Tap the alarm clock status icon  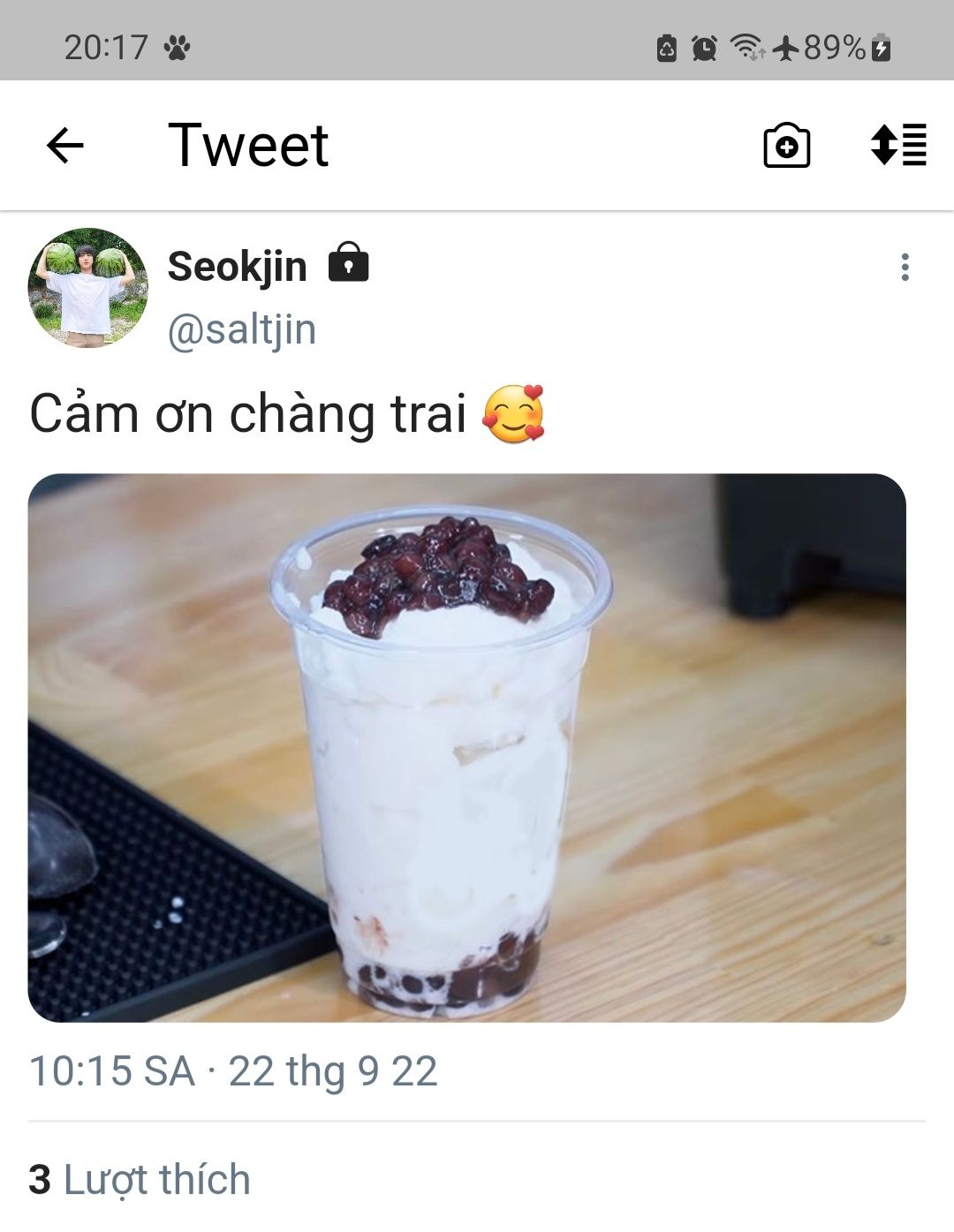(x=704, y=48)
